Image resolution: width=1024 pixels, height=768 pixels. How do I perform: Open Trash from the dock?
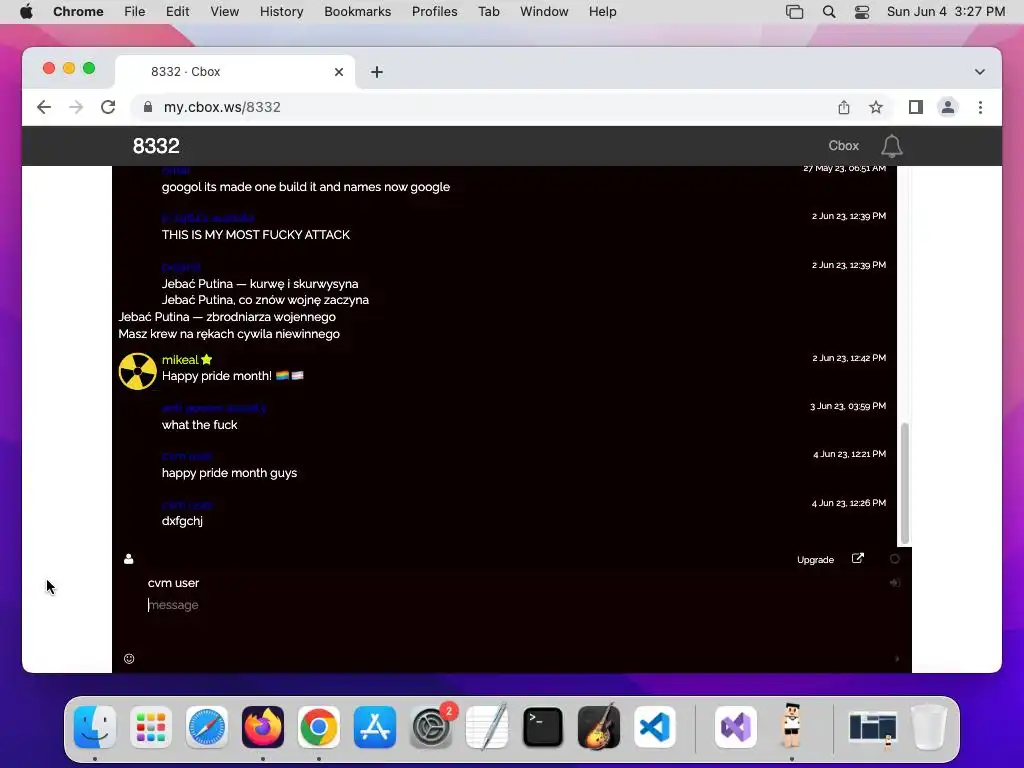(x=929, y=727)
